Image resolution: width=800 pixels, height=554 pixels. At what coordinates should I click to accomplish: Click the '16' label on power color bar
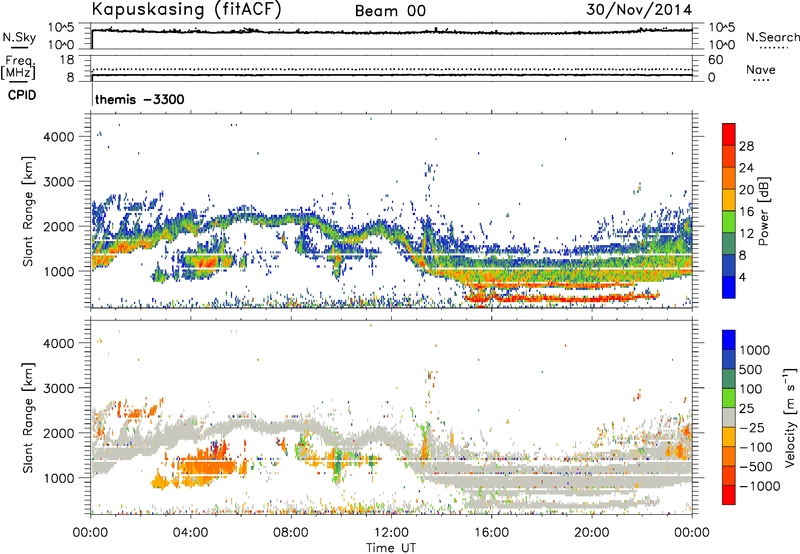coord(746,212)
